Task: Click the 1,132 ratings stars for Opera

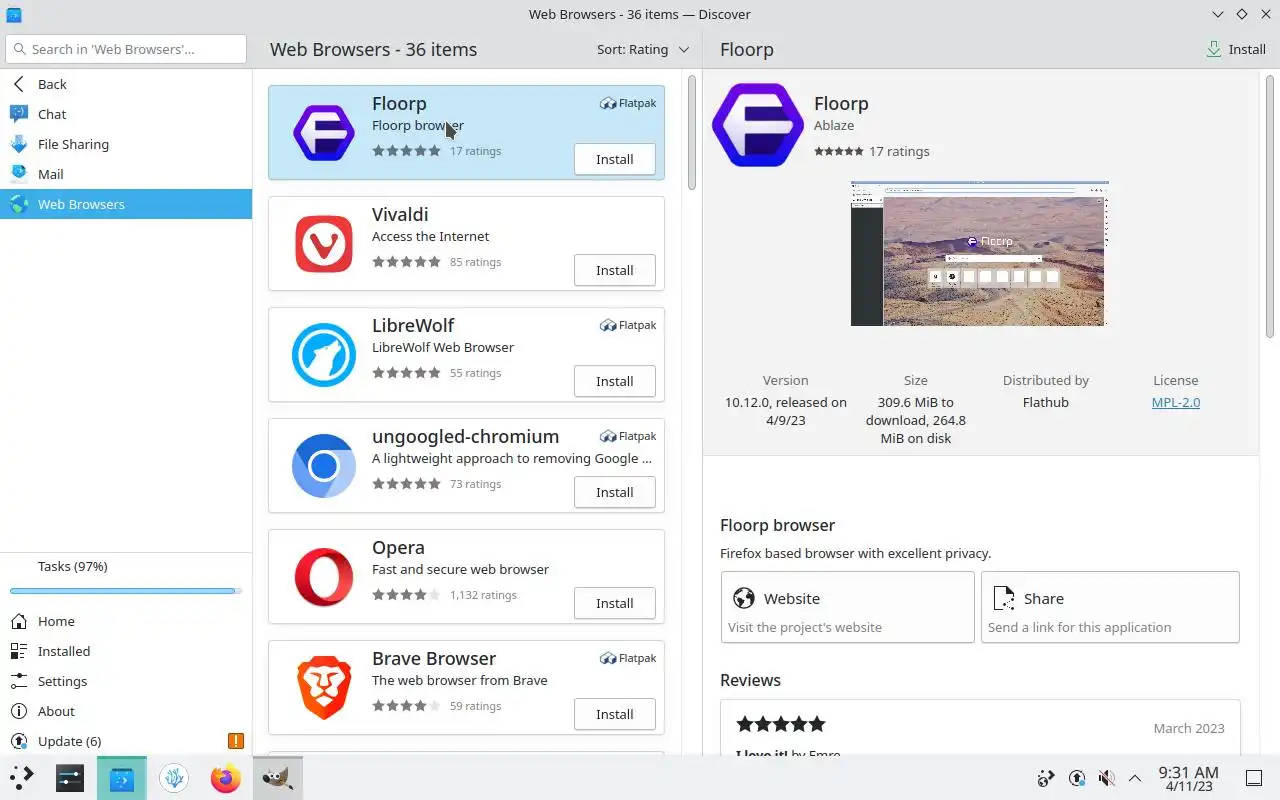Action: (406, 594)
